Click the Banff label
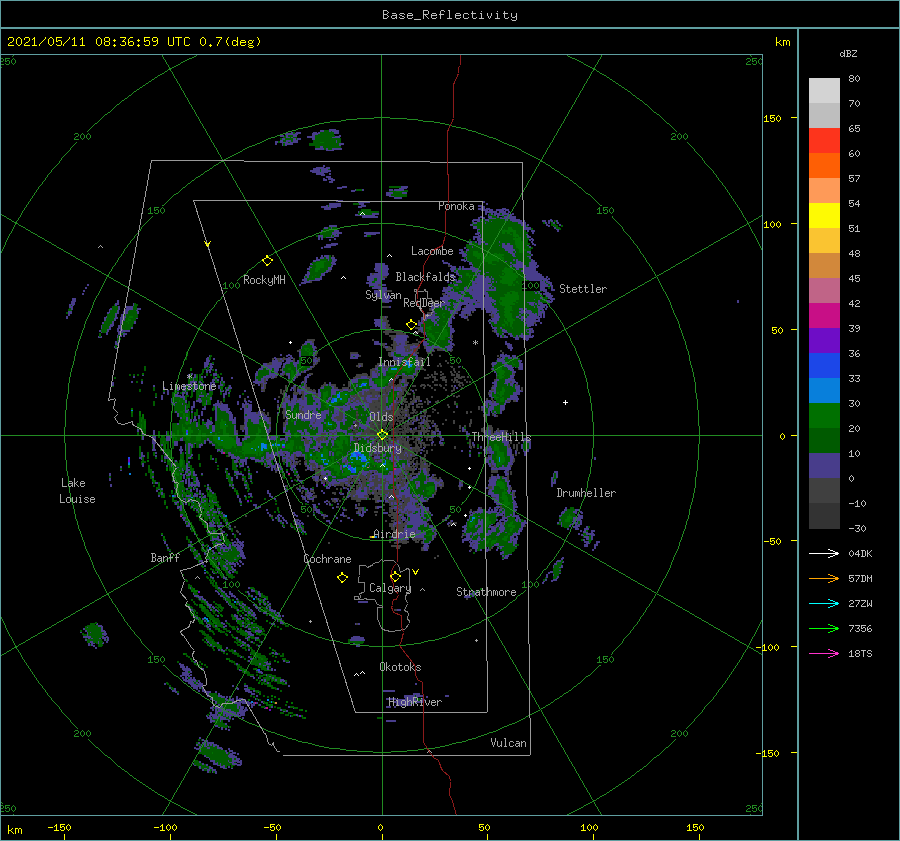900x841 pixels. pos(165,557)
